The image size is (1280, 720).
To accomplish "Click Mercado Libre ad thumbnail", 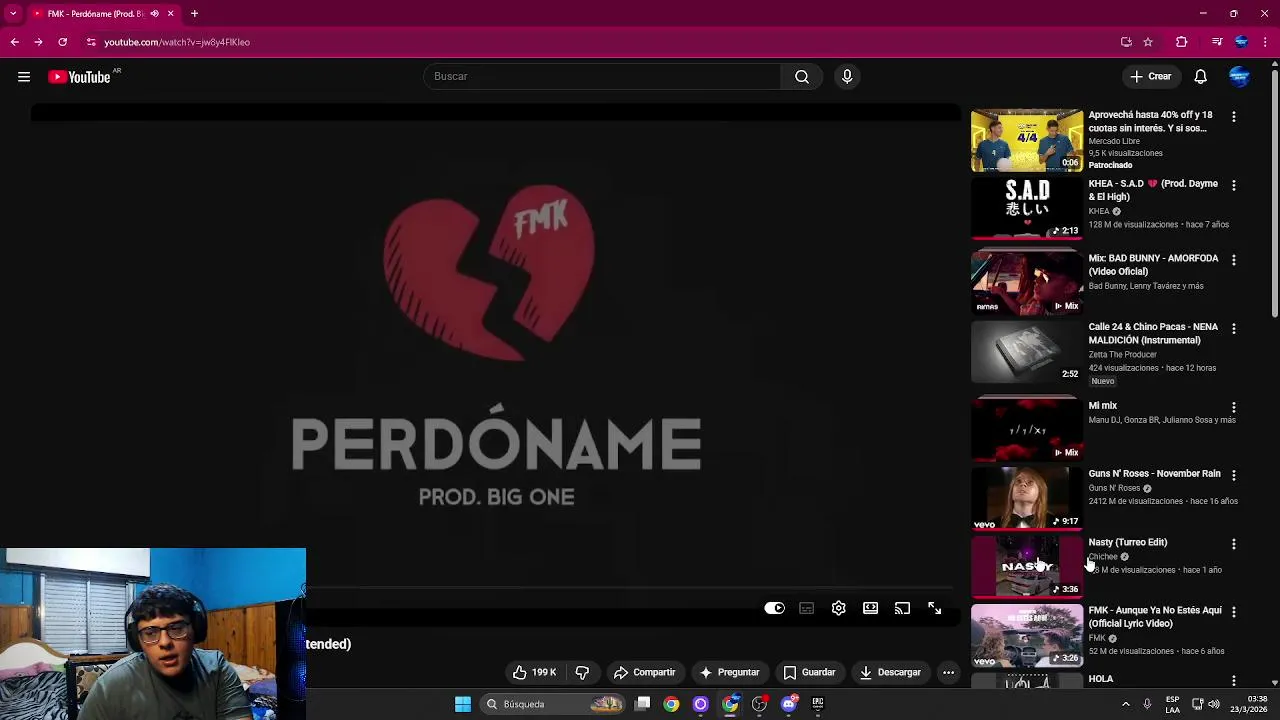I will [x=1027, y=140].
